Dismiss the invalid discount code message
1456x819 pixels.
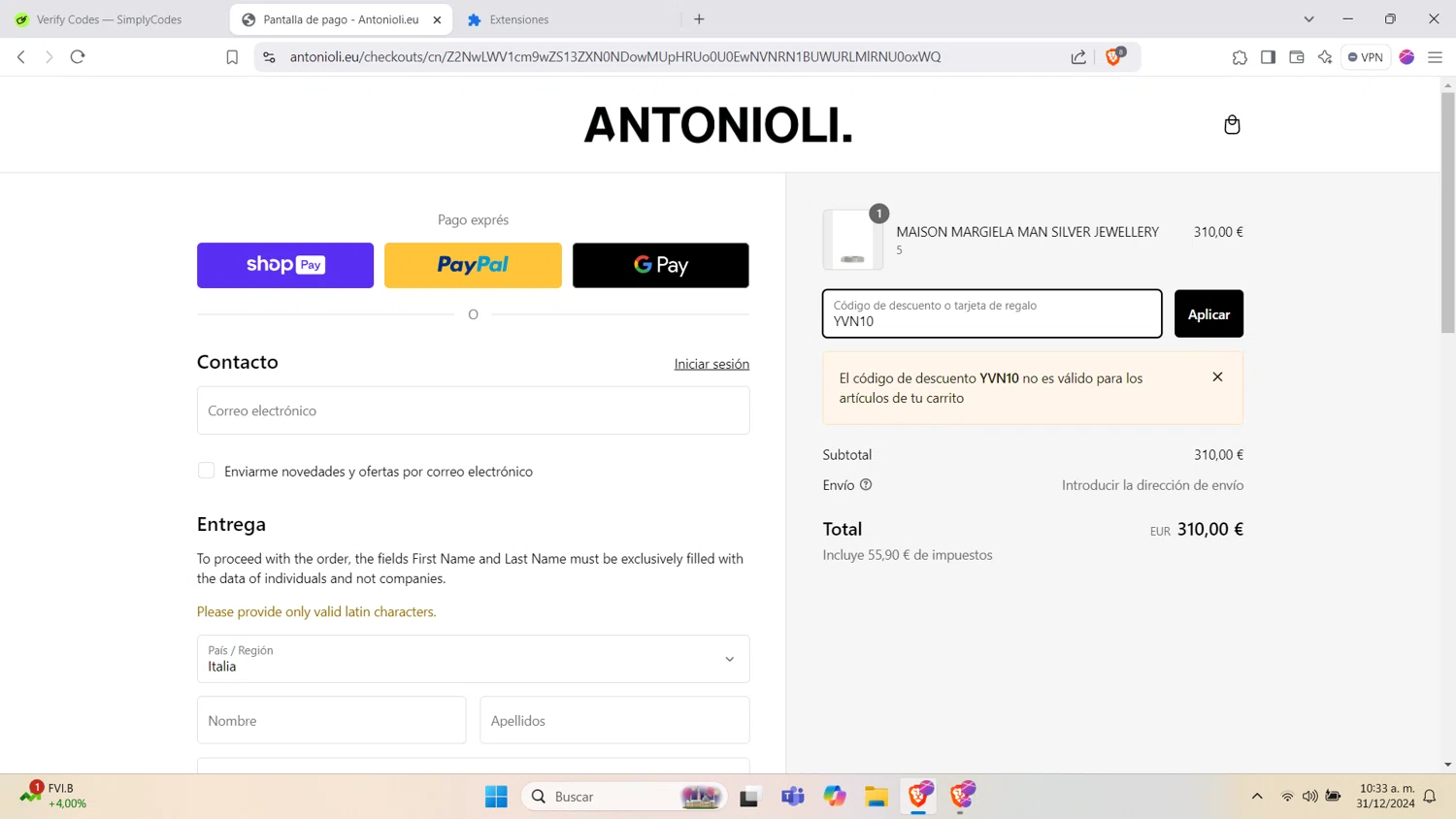tap(1217, 377)
